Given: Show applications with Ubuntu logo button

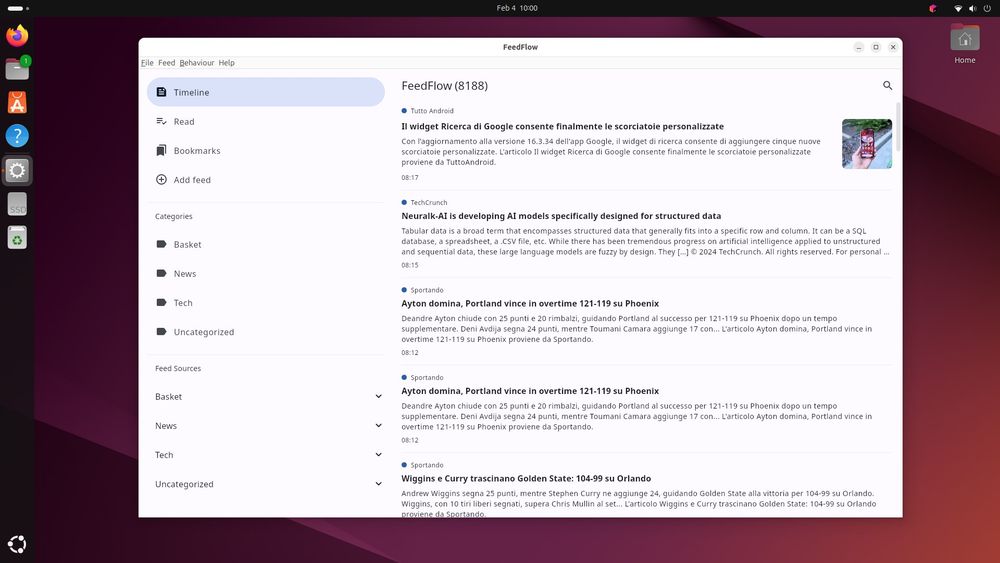Looking at the screenshot, I should pos(17,544).
